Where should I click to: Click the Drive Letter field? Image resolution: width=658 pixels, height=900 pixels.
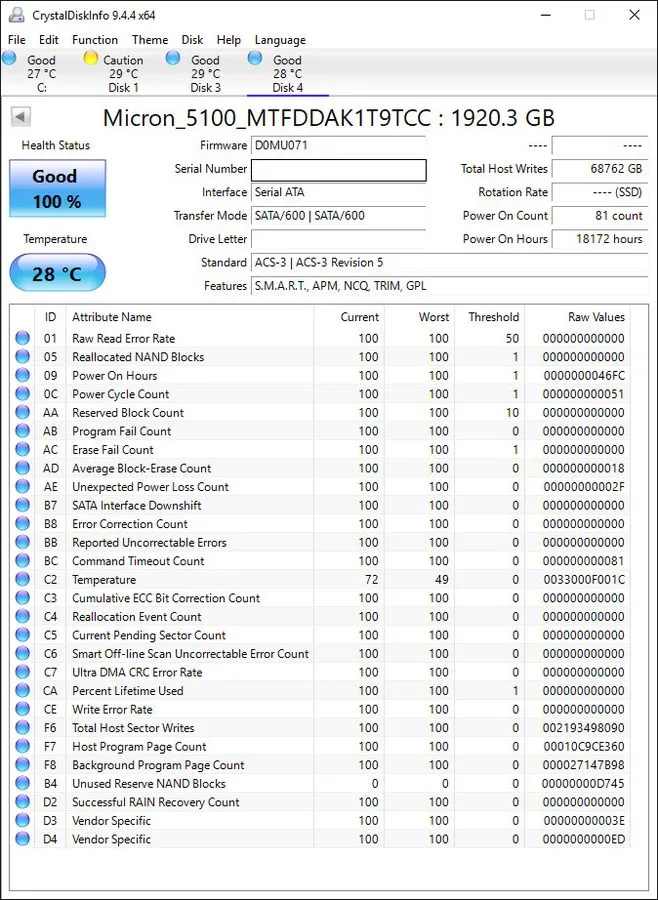tap(338, 239)
